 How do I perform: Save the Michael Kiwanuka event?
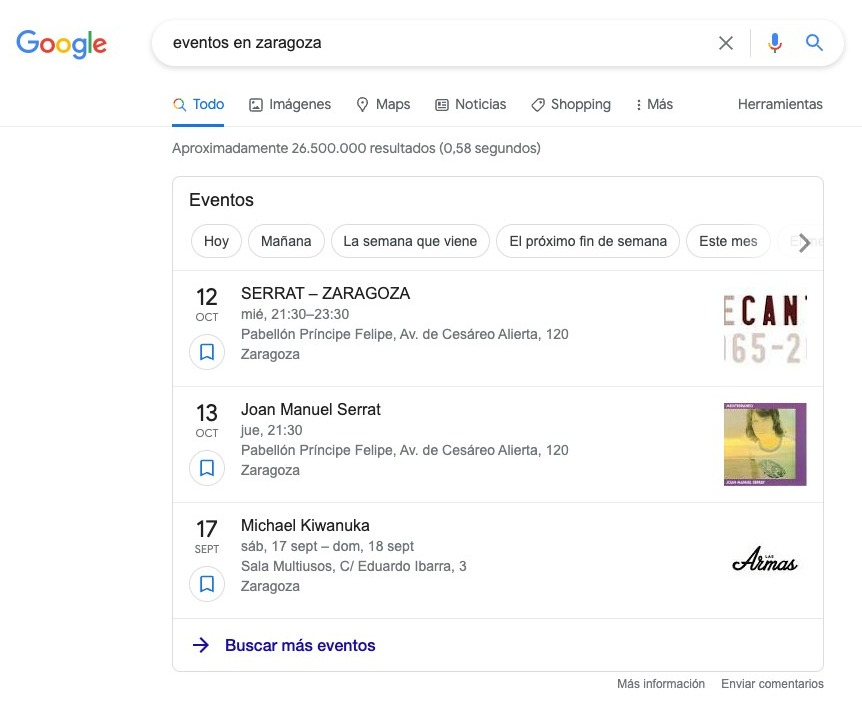(207, 583)
